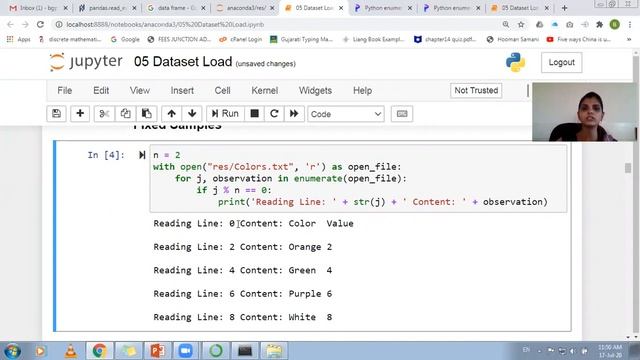
Task: Open the zoom magnifier in the address bar
Action: [506, 24]
